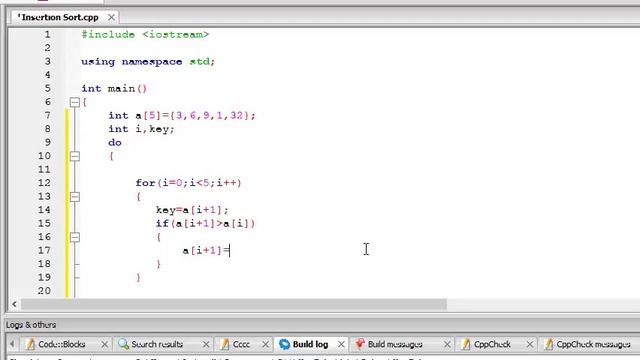
Task: Click line number 12 in the margin
Action: [x=44, y=183]
